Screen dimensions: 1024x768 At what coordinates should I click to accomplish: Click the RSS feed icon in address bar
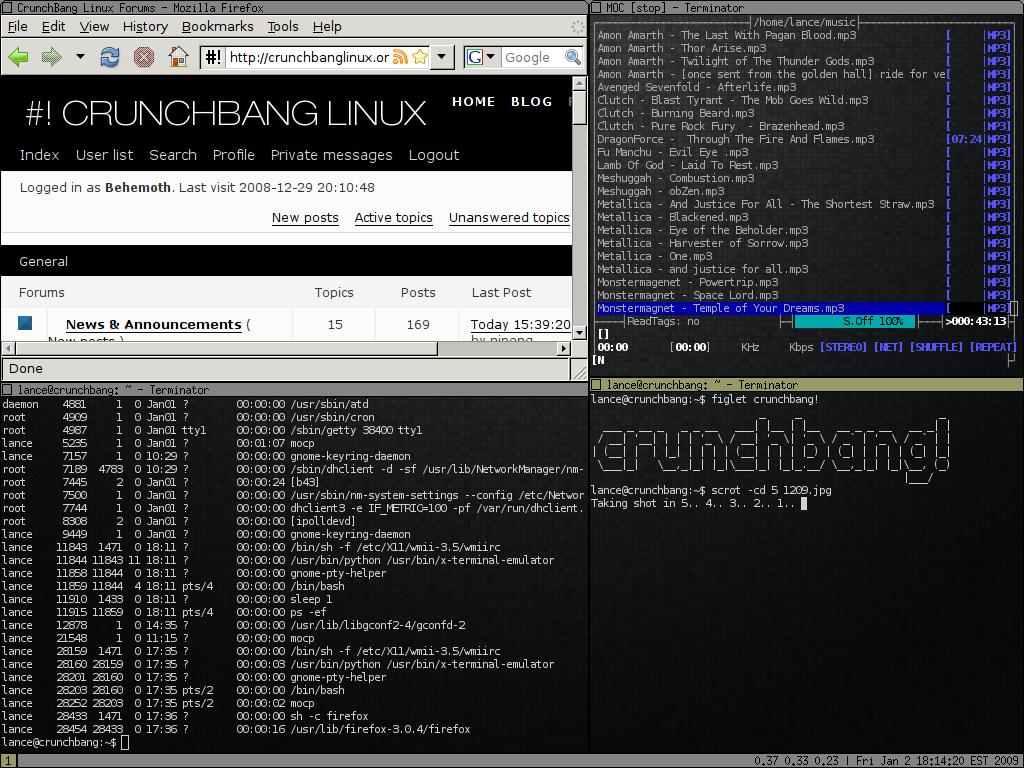(400, 57)
